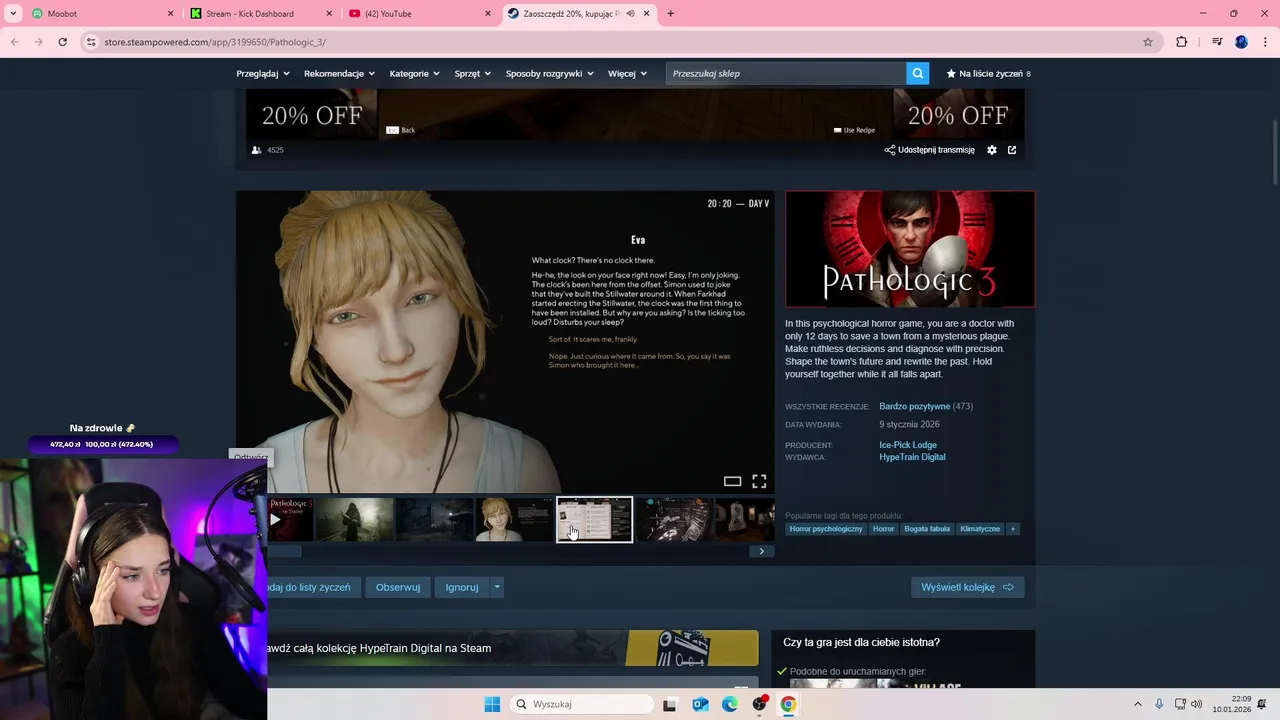View site information icon in address bar

pos(91,42)
